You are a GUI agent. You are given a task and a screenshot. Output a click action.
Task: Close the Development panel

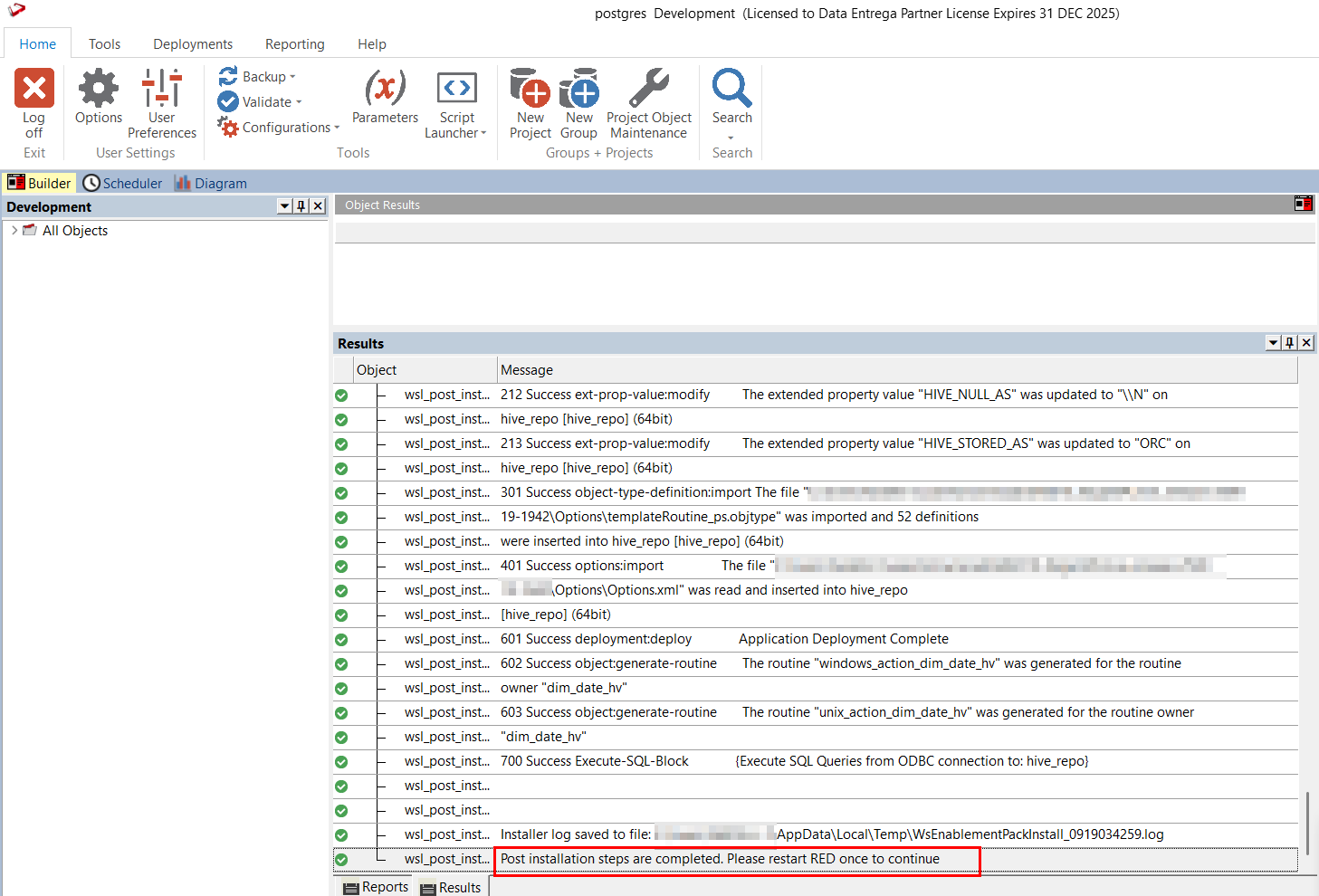coord(318,206)
